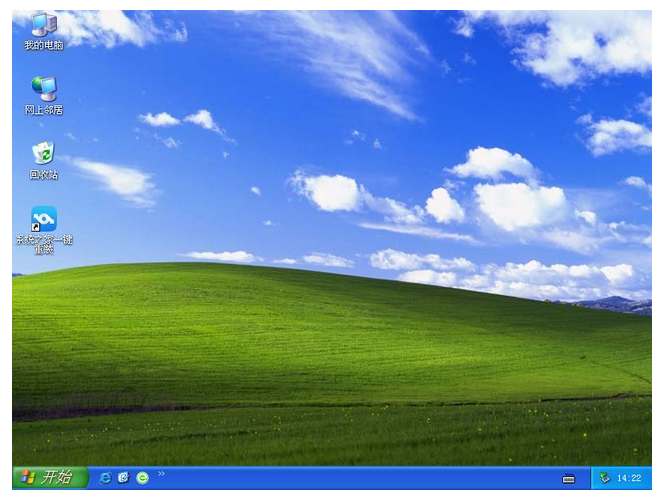Image resolution: width=661 pixels, height=498 pixels.
Task: Expand the quick launch overflow chevron
Action: (x=161, y=474)
